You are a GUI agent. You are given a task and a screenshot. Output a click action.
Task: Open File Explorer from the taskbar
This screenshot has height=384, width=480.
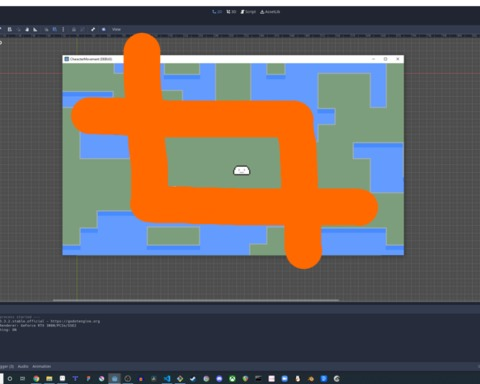tap(49, 379)
